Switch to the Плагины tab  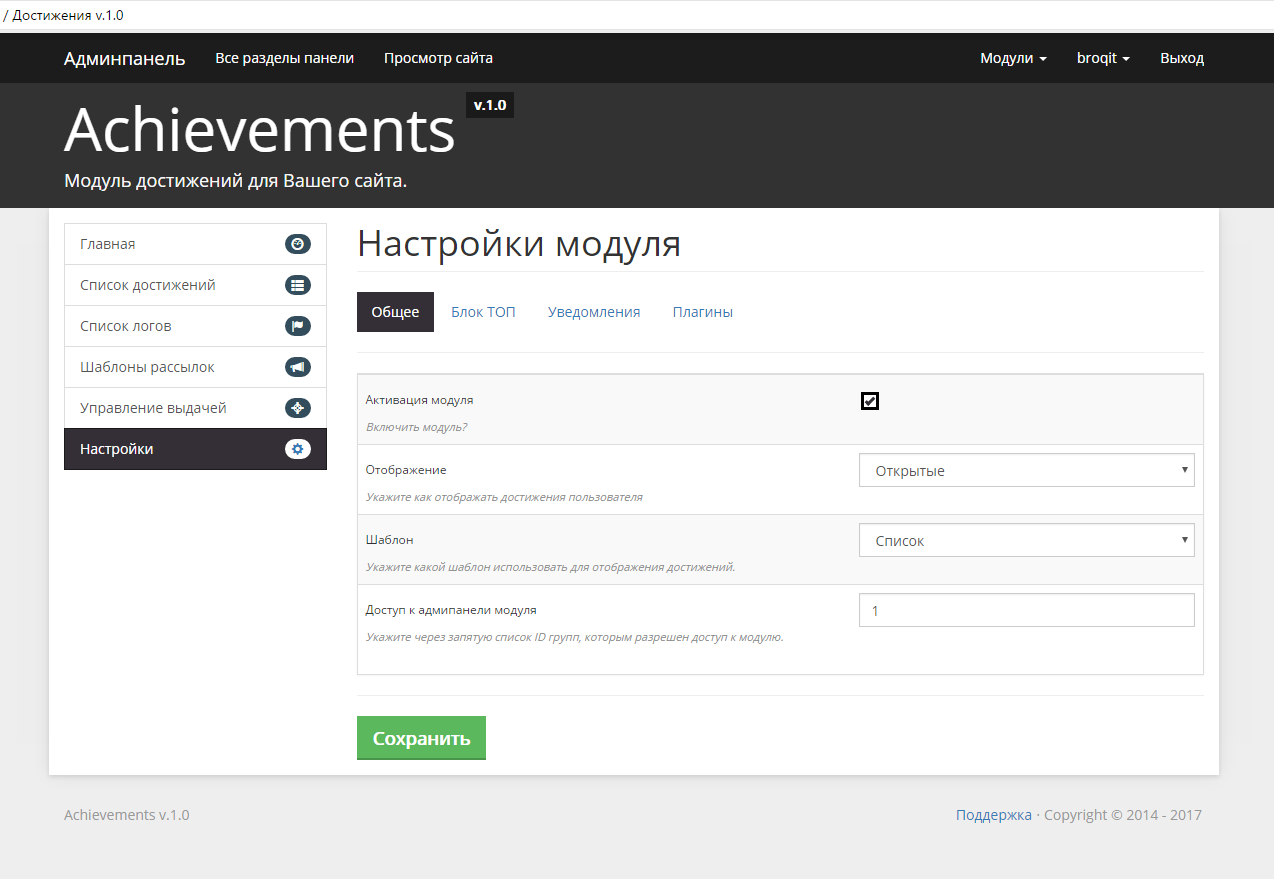click(x=702, y=312)
